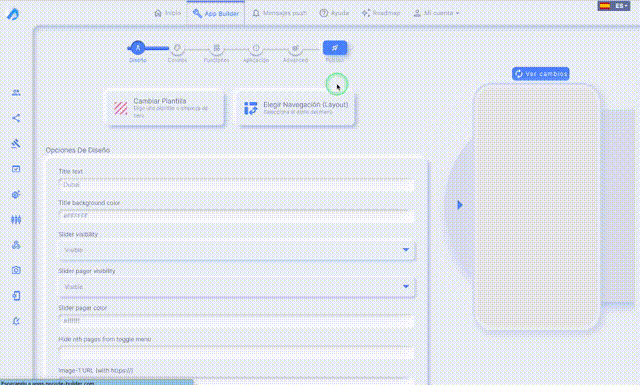
Task: Click the app logo in top-left corner
Action: 13,14
